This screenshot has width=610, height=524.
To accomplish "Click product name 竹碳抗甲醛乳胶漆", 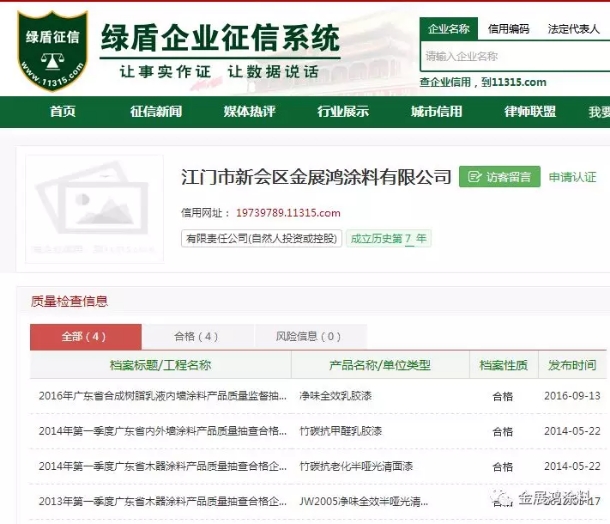I will (341, 431).
